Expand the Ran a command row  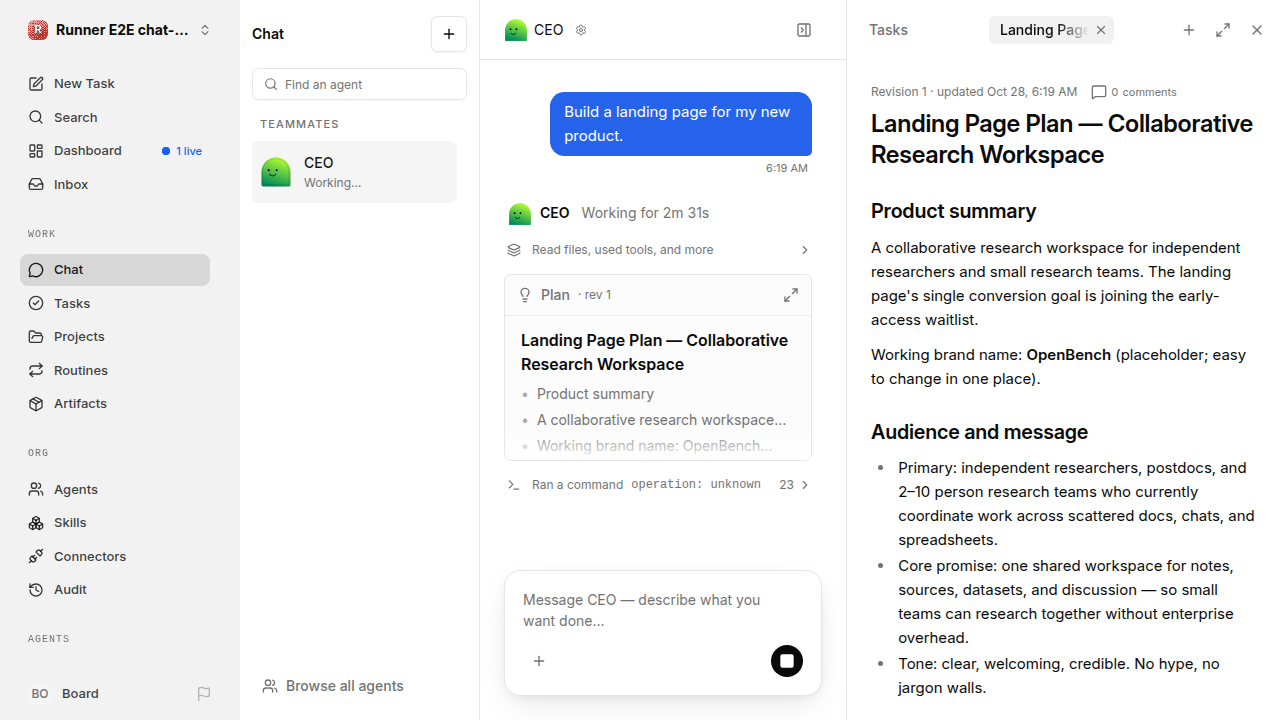pyautogui.click(x=658, y=485)
